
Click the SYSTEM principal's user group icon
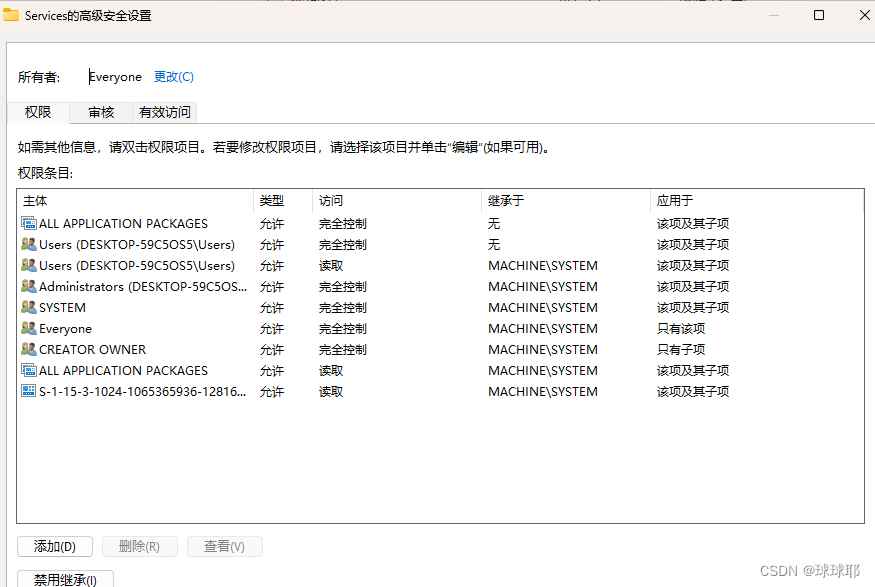pyautogui.click(x=29, y=307)
